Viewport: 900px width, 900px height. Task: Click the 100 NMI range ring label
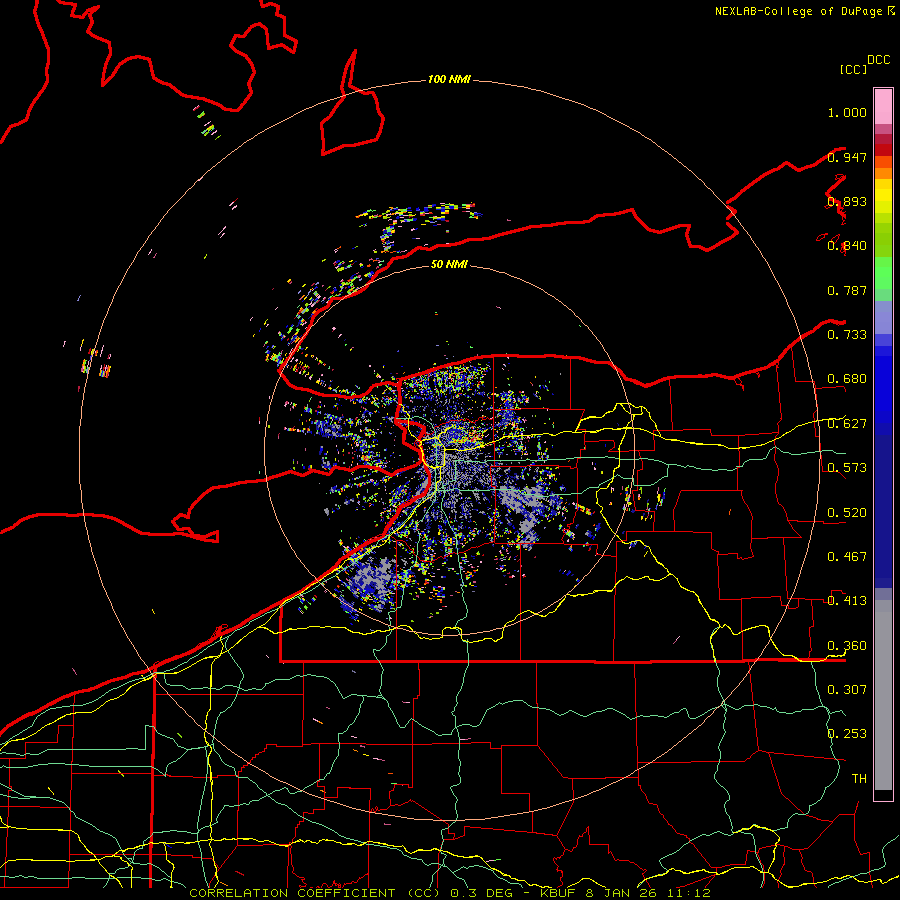[449, 79]
